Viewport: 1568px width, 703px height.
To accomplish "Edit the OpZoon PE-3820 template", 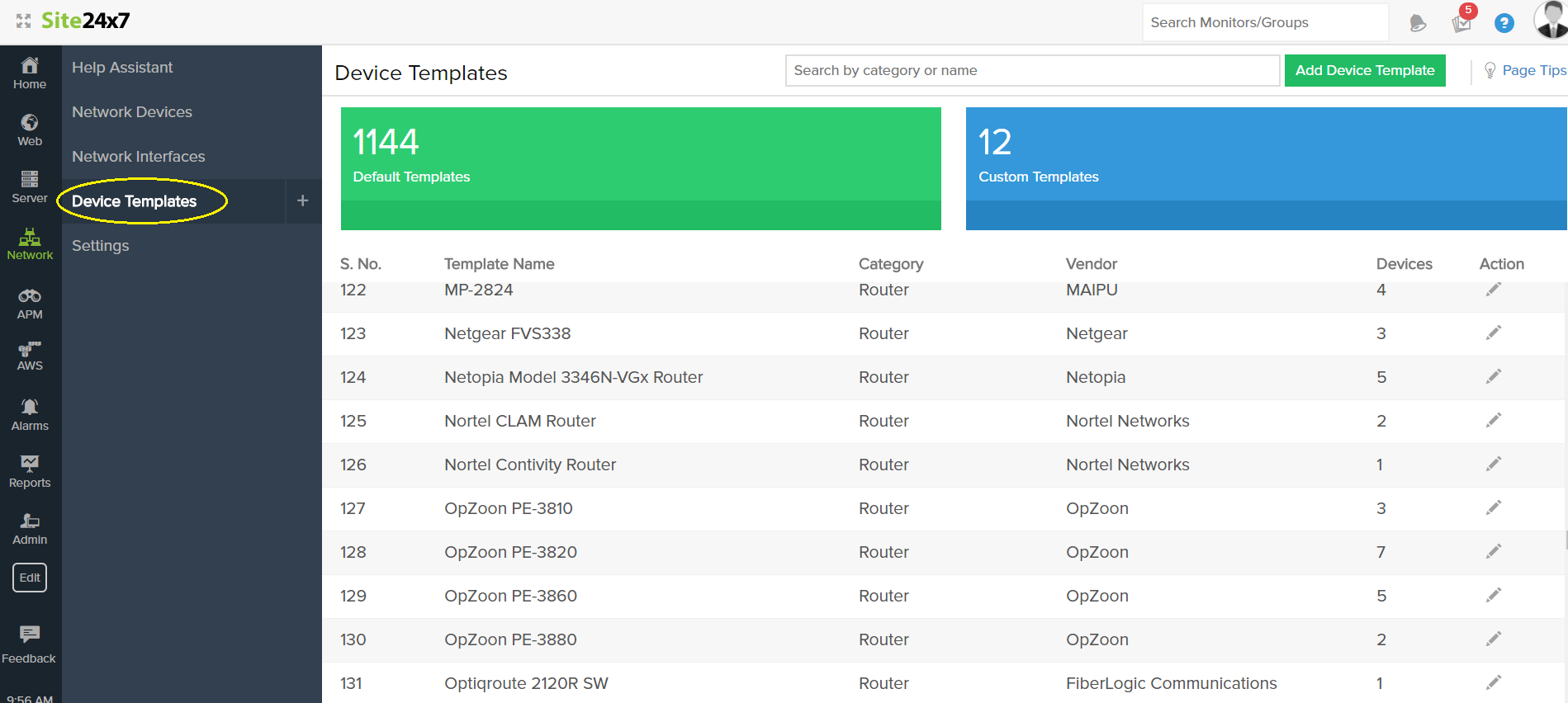I will click(x=1494, y=551).
